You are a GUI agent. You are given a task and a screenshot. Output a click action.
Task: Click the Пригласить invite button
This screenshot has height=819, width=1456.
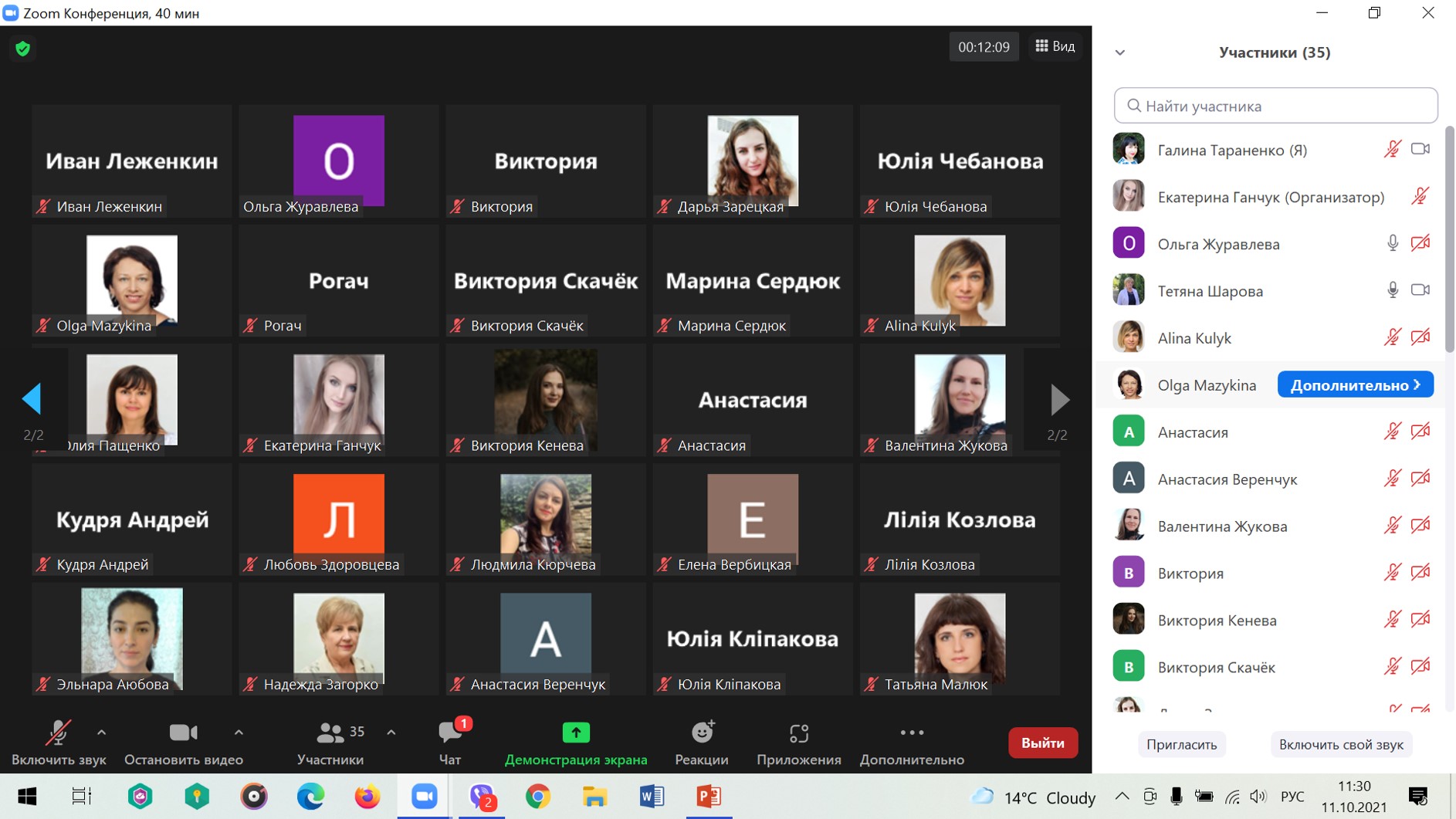[1181, 744]
